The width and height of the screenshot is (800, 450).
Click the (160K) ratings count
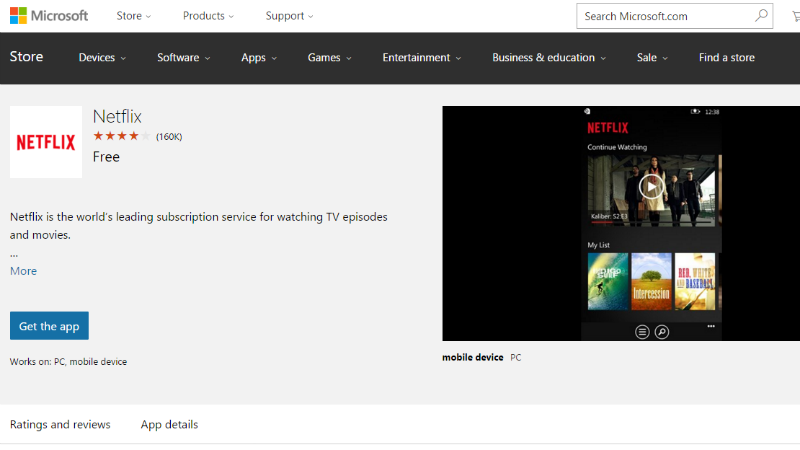[169, 137]
